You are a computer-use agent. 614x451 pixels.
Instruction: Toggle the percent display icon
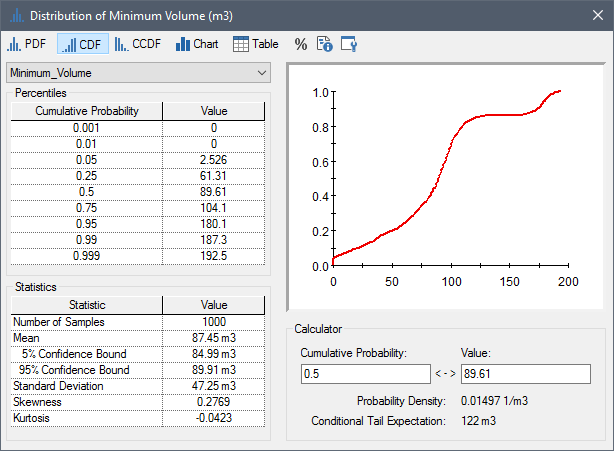301,44
